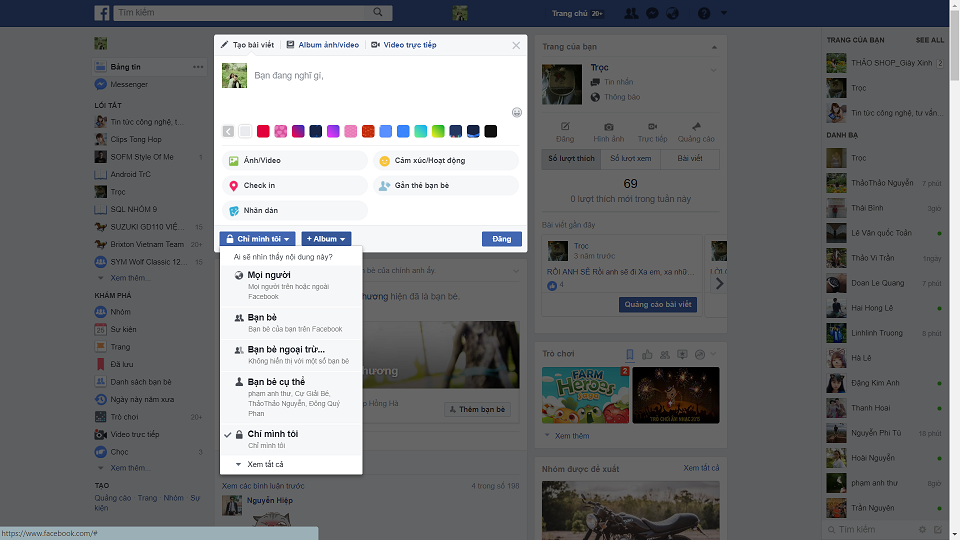Open friend requests icon in top bar
The height and width of the screenshot is (540, 960).
pos(631,13)
